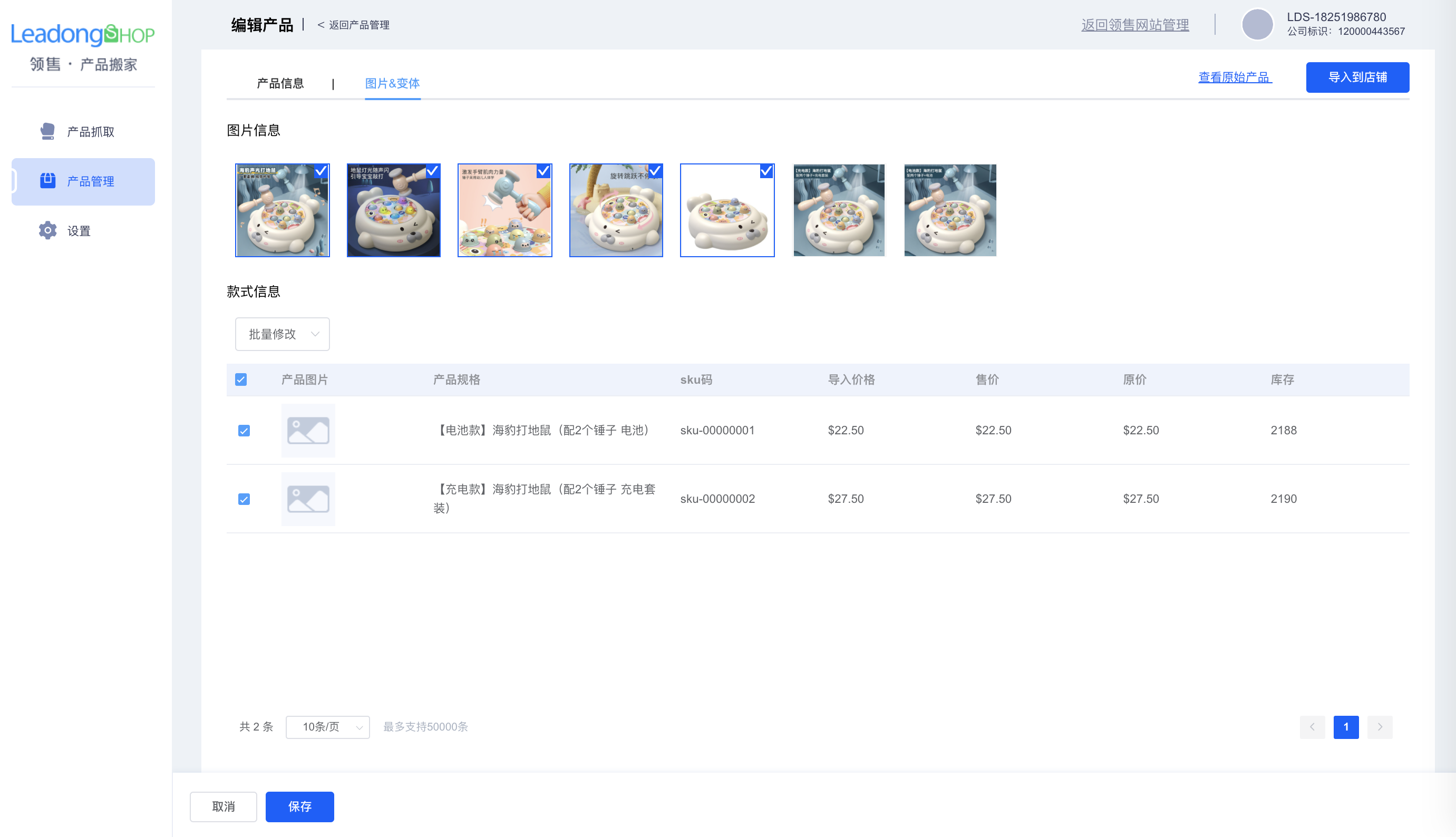Select the 产品抓取 sidebar icon
The width and height of the screenshot is (1456, 837).
[47, 131]
